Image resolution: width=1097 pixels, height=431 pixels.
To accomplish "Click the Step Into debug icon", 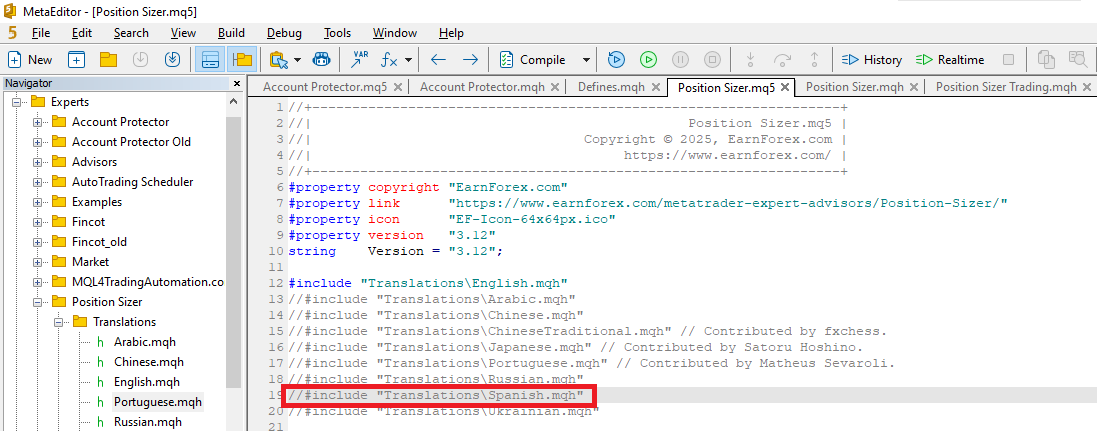I will 750,59.
